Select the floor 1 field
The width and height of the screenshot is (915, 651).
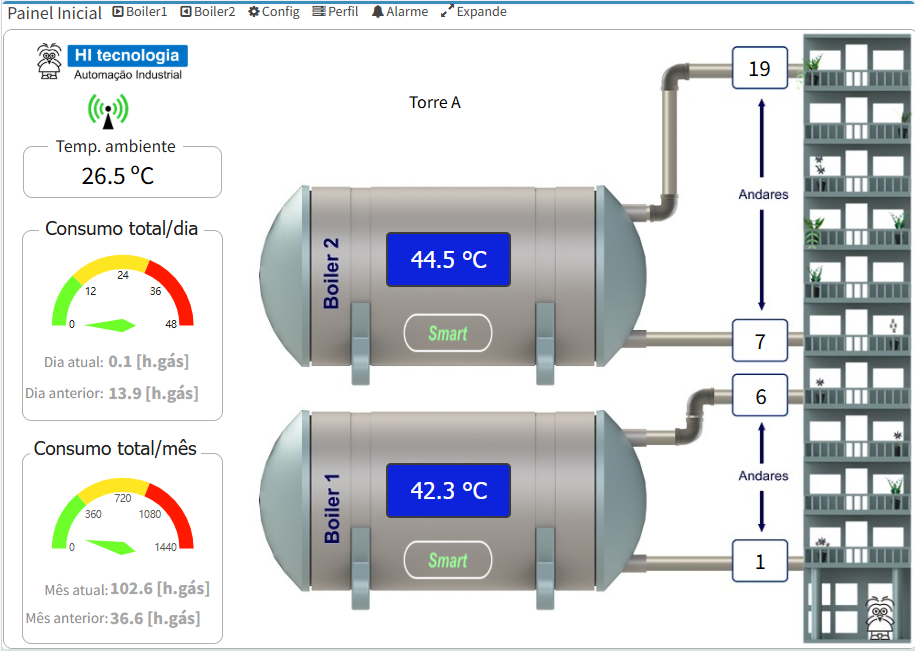pyautogui.click(x=759, y=561)
